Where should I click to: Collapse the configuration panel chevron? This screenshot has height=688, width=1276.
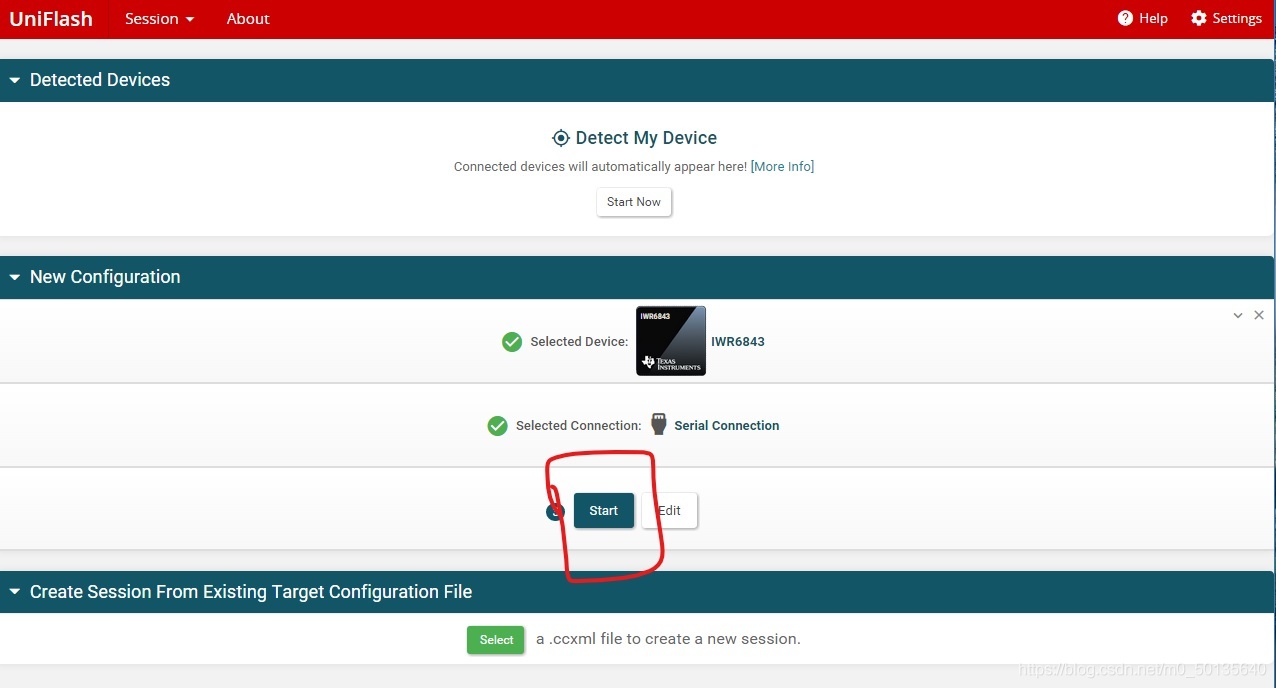point(1238,315)
